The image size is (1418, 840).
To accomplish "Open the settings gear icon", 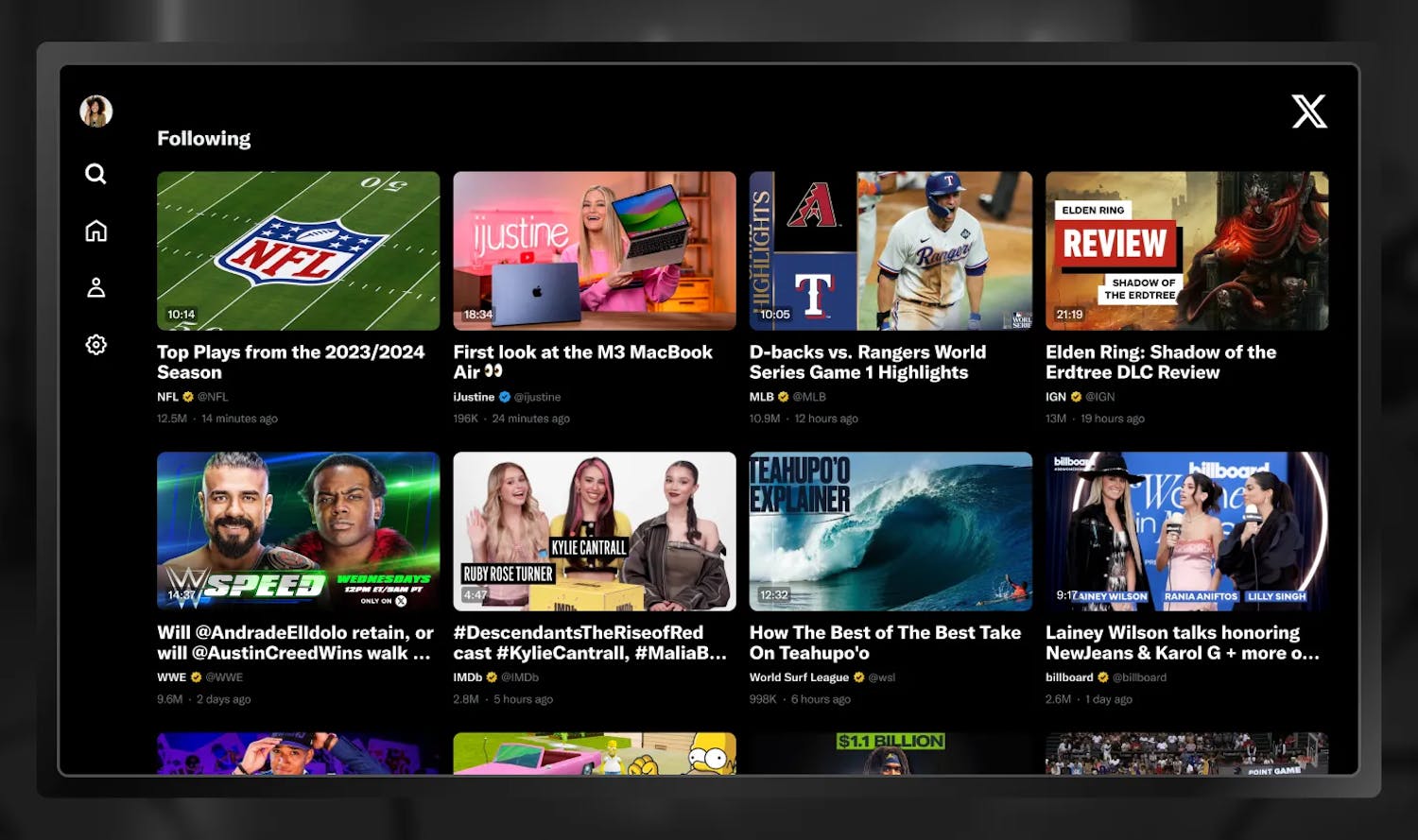I will tap(95, 345).
